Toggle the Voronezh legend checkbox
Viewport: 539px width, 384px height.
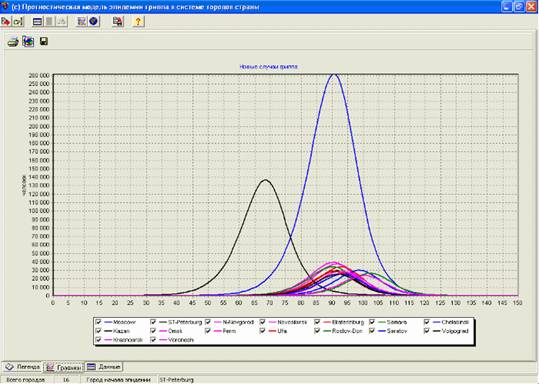[153, 340]
